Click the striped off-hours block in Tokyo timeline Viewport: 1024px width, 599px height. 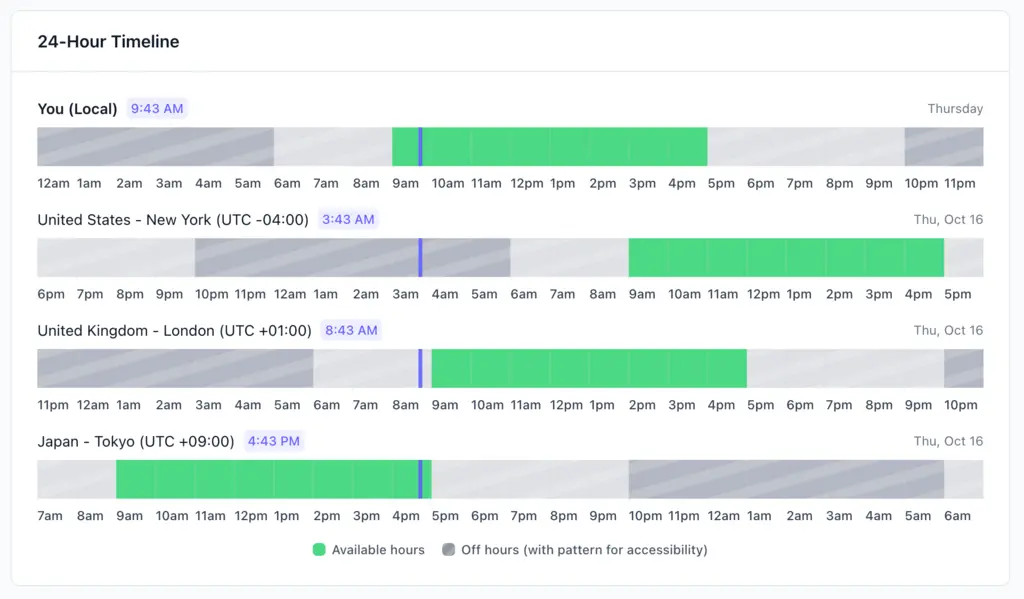(786, 480)
